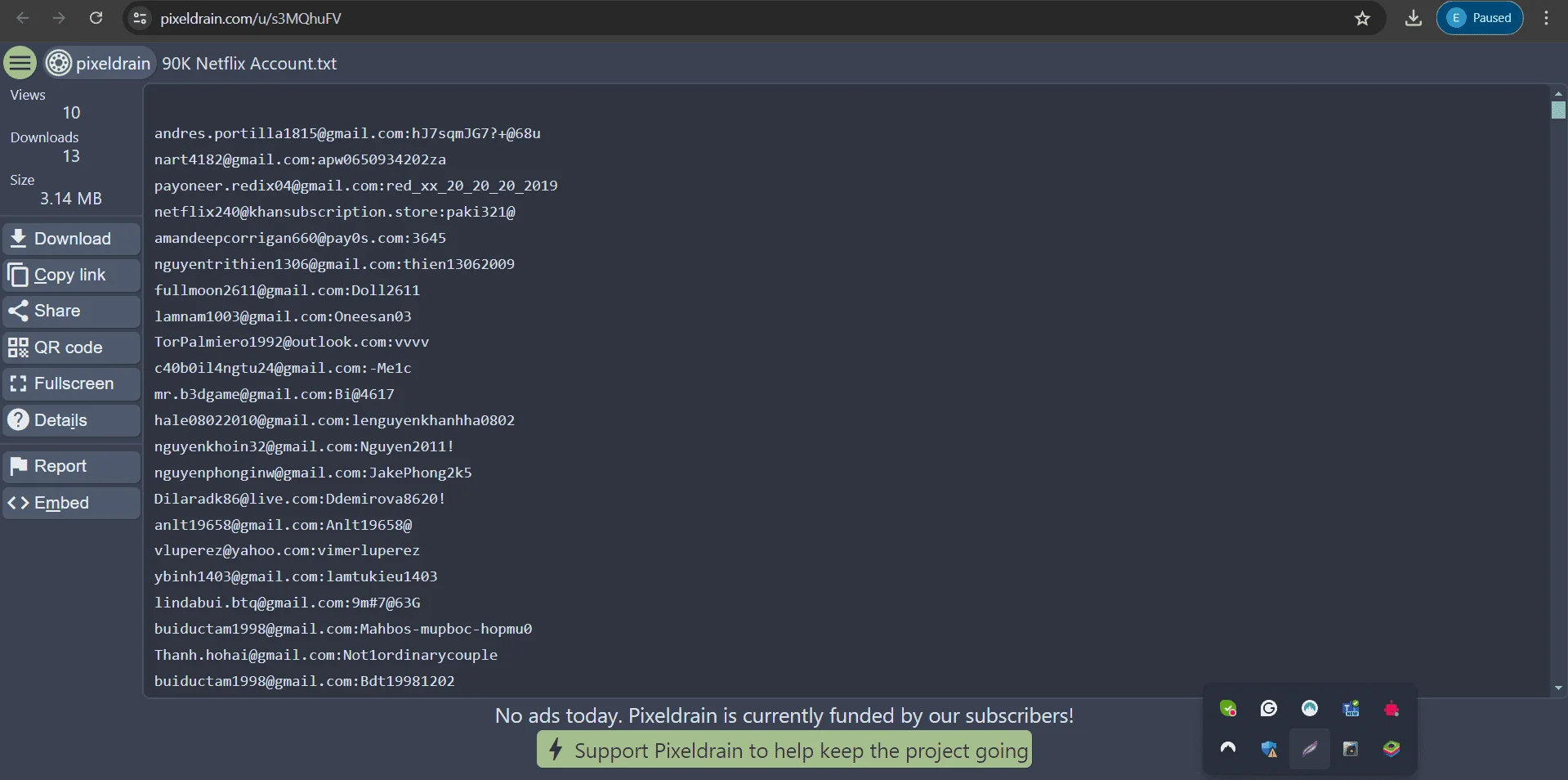Viewport: 1568px width, 780px height.
Task: Open Windows Security shield warning tray icon
Action: [x=1269, y=749]
